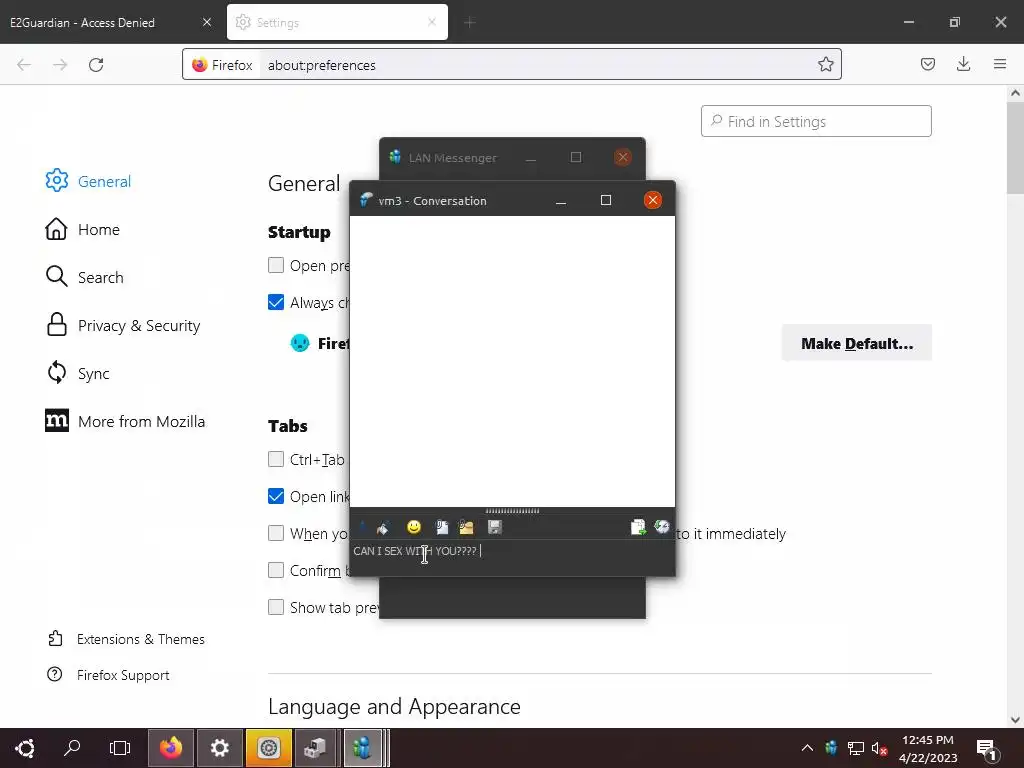Open the notification center icon

[x=986, y=749]
